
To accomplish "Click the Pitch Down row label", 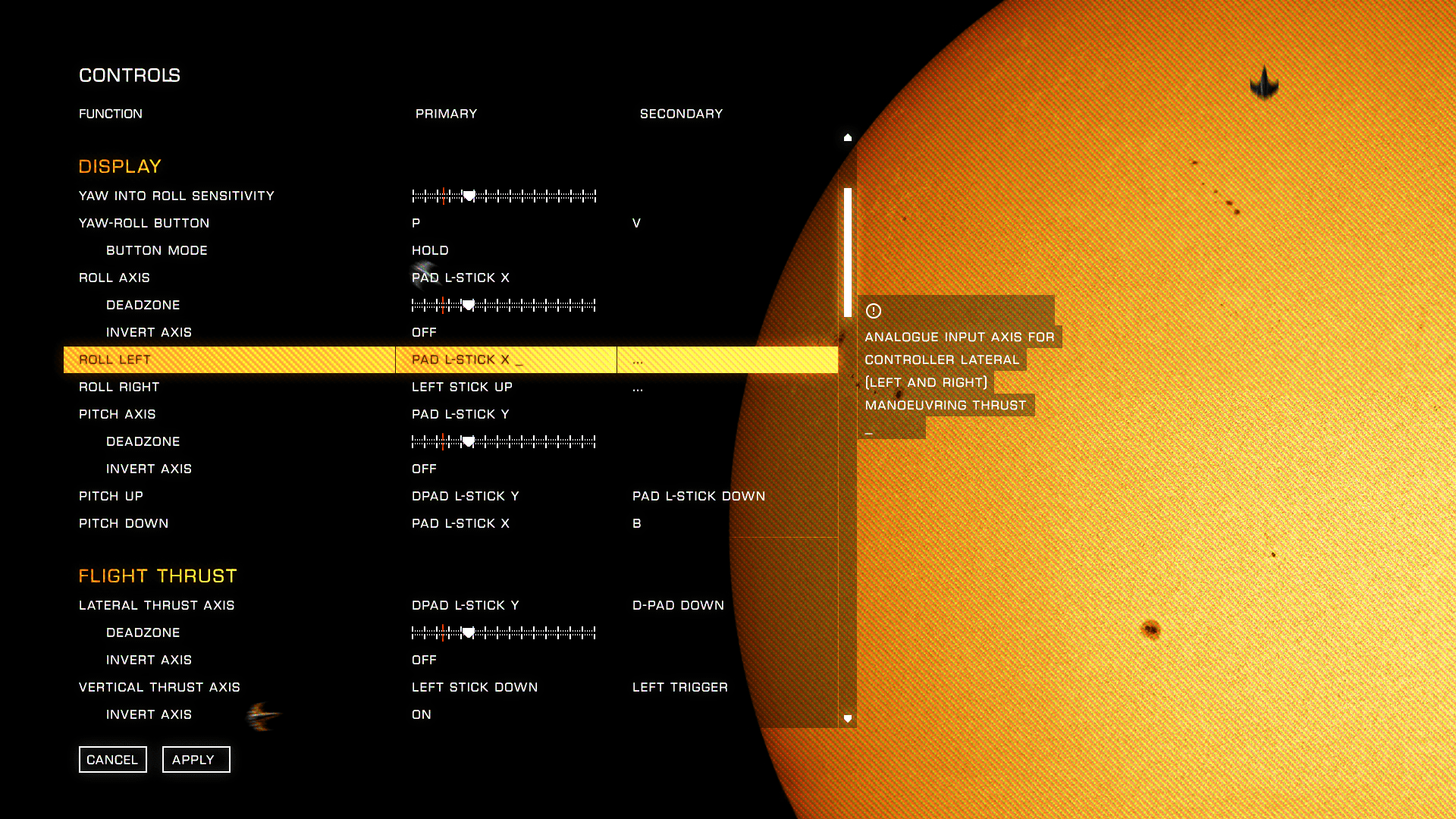I will [124, 523].
